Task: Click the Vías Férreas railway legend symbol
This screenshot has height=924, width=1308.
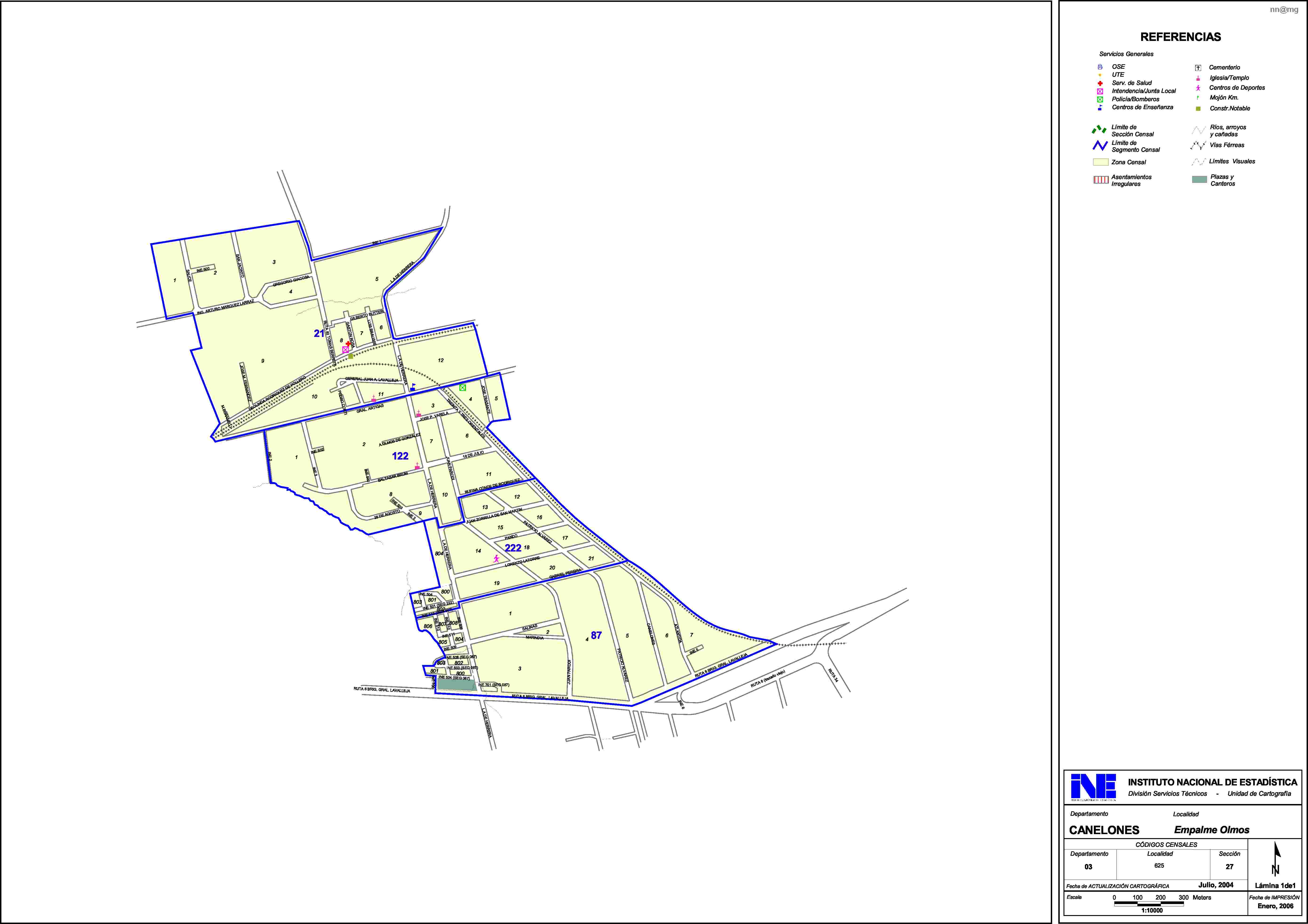Action: pyautogui.click(x=1199, y=145)
